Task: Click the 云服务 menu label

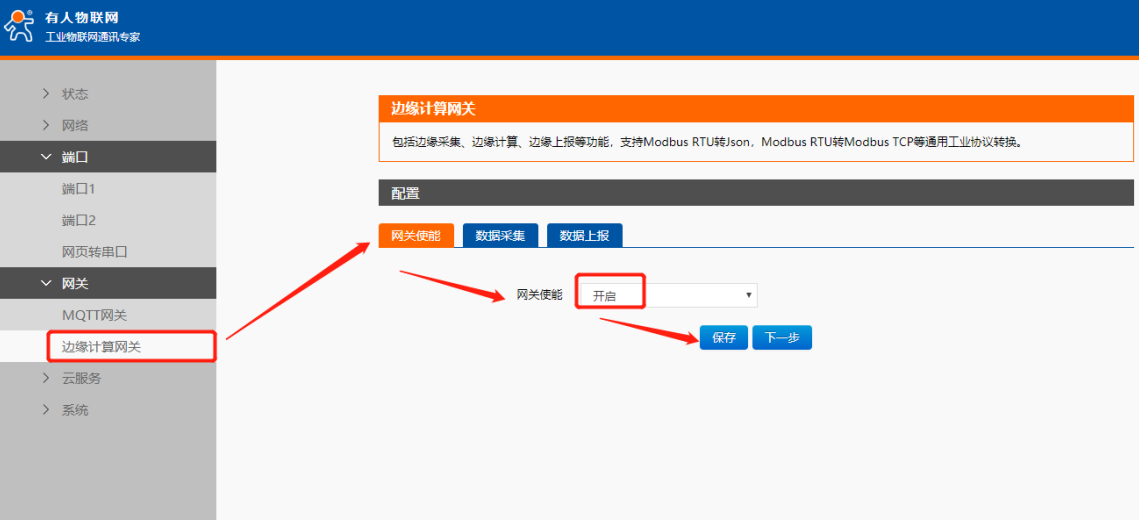Action: point(81,379)
